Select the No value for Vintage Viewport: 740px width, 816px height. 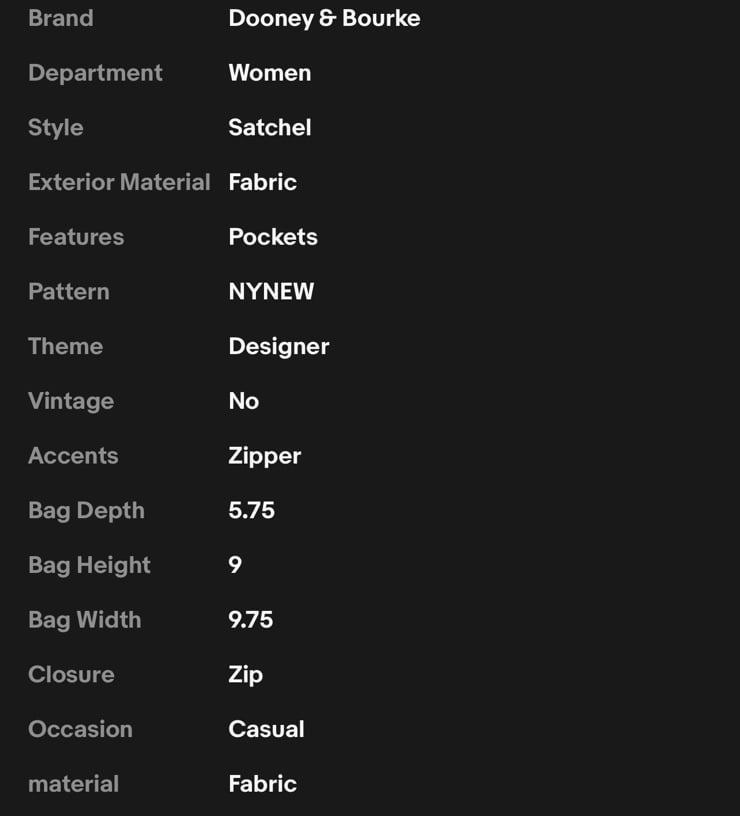pyautogui.click(x=244, y=401)
